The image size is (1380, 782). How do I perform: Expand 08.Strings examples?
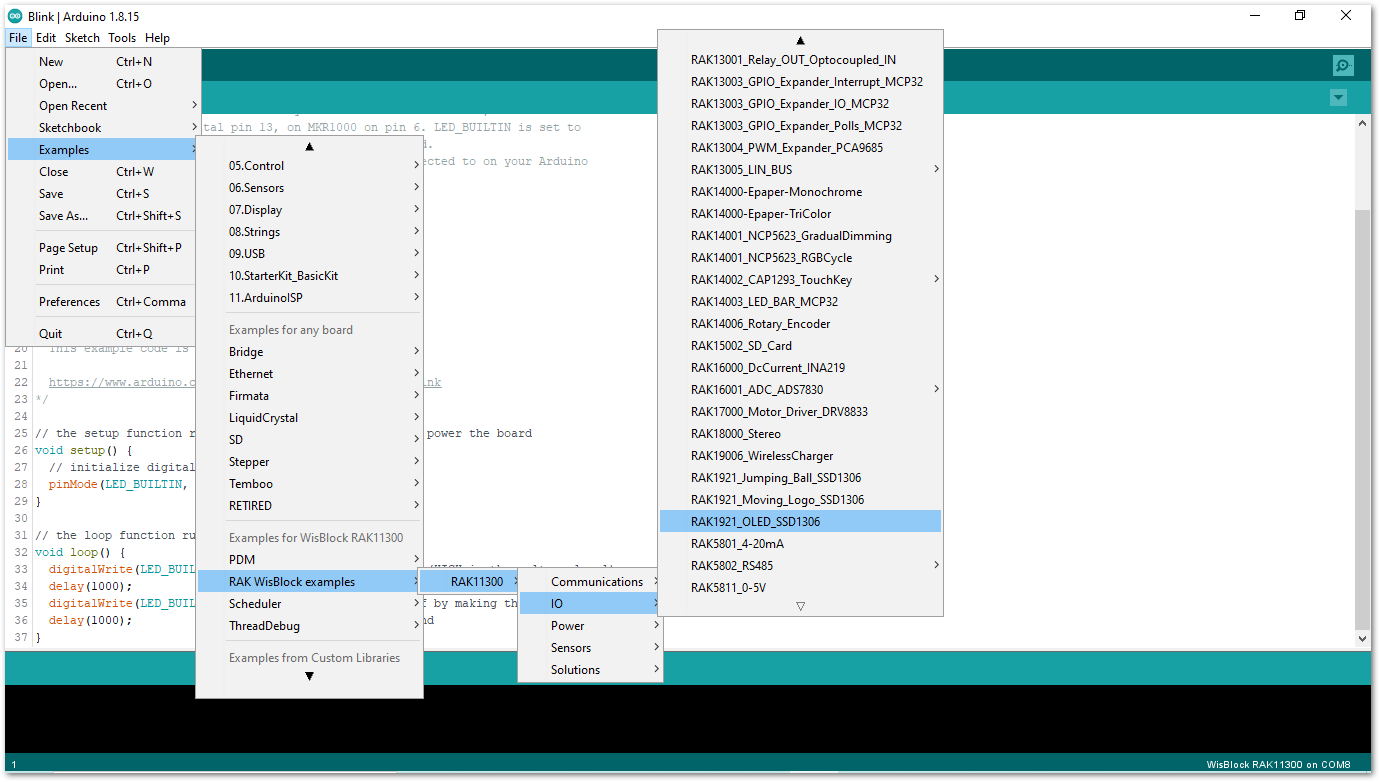[x=310, y=232]
